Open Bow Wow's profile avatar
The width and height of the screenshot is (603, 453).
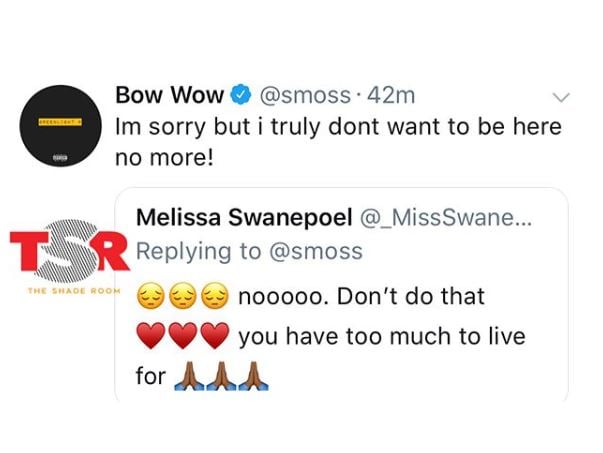(x=61, y=126)
